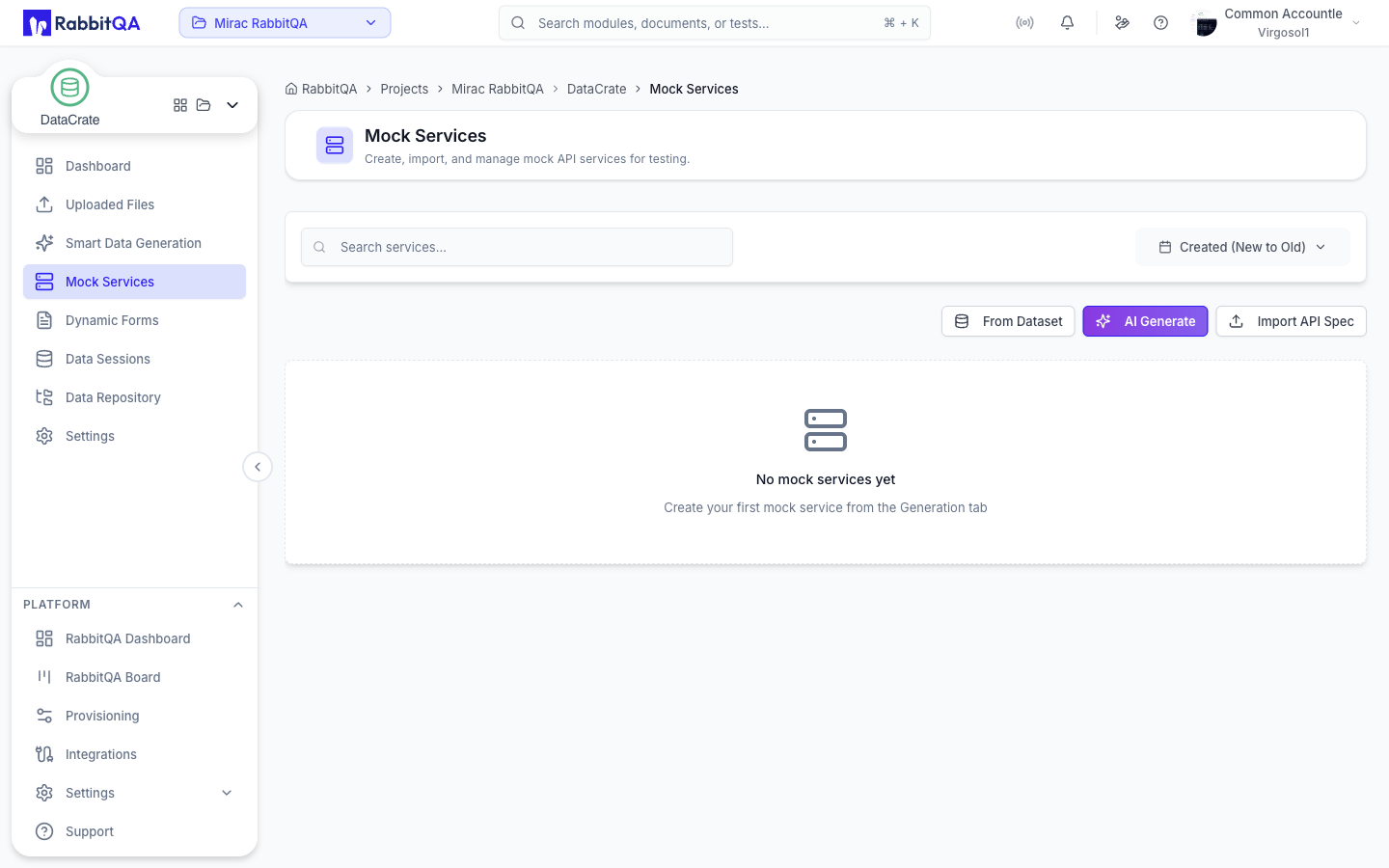
Task: Click the folder icon beside DataCrate
Action: 204,105
